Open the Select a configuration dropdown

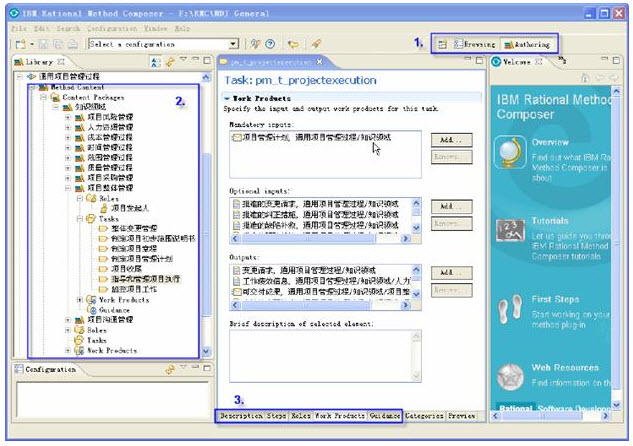coord(233,44)
